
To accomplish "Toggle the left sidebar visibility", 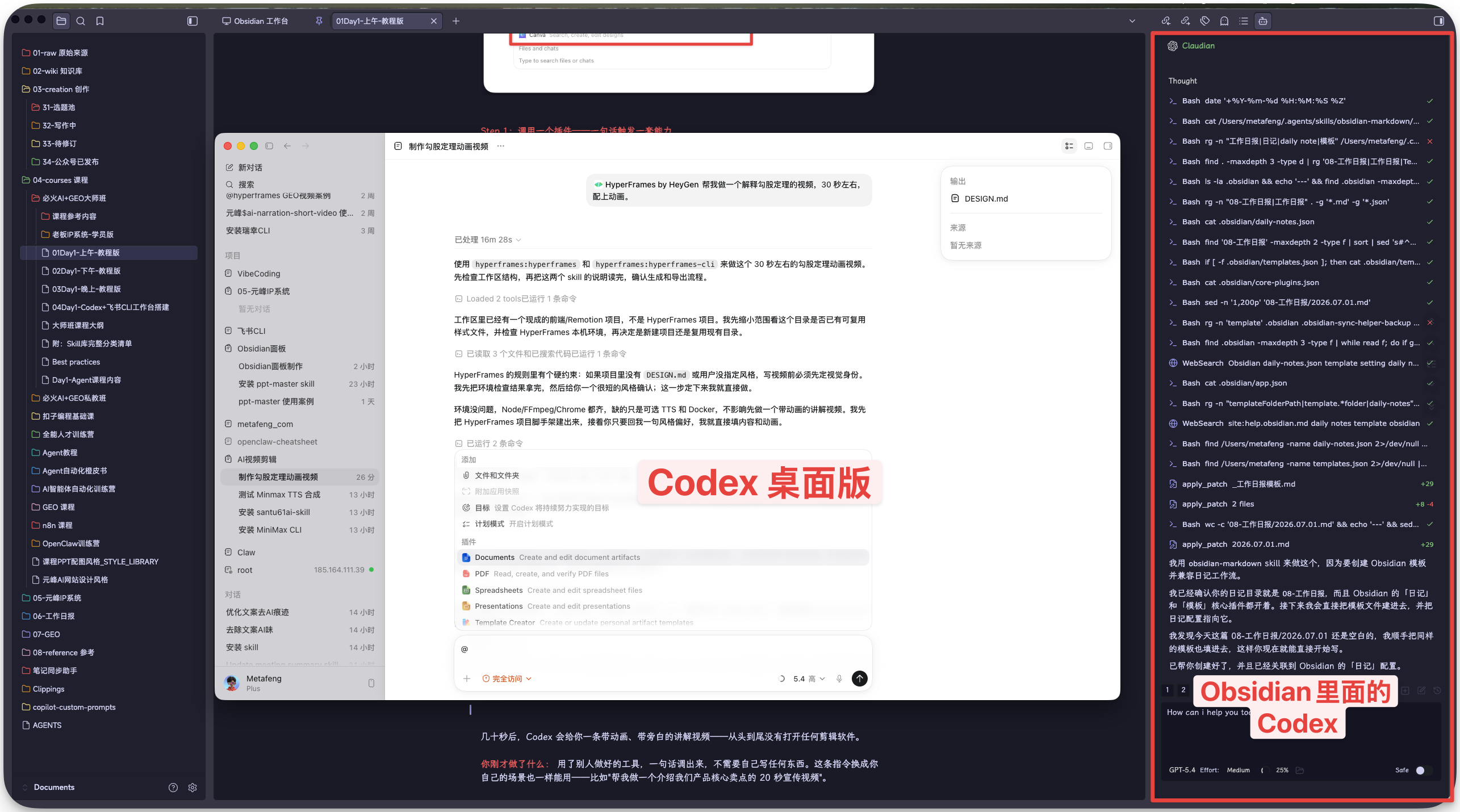I will 193,21.
